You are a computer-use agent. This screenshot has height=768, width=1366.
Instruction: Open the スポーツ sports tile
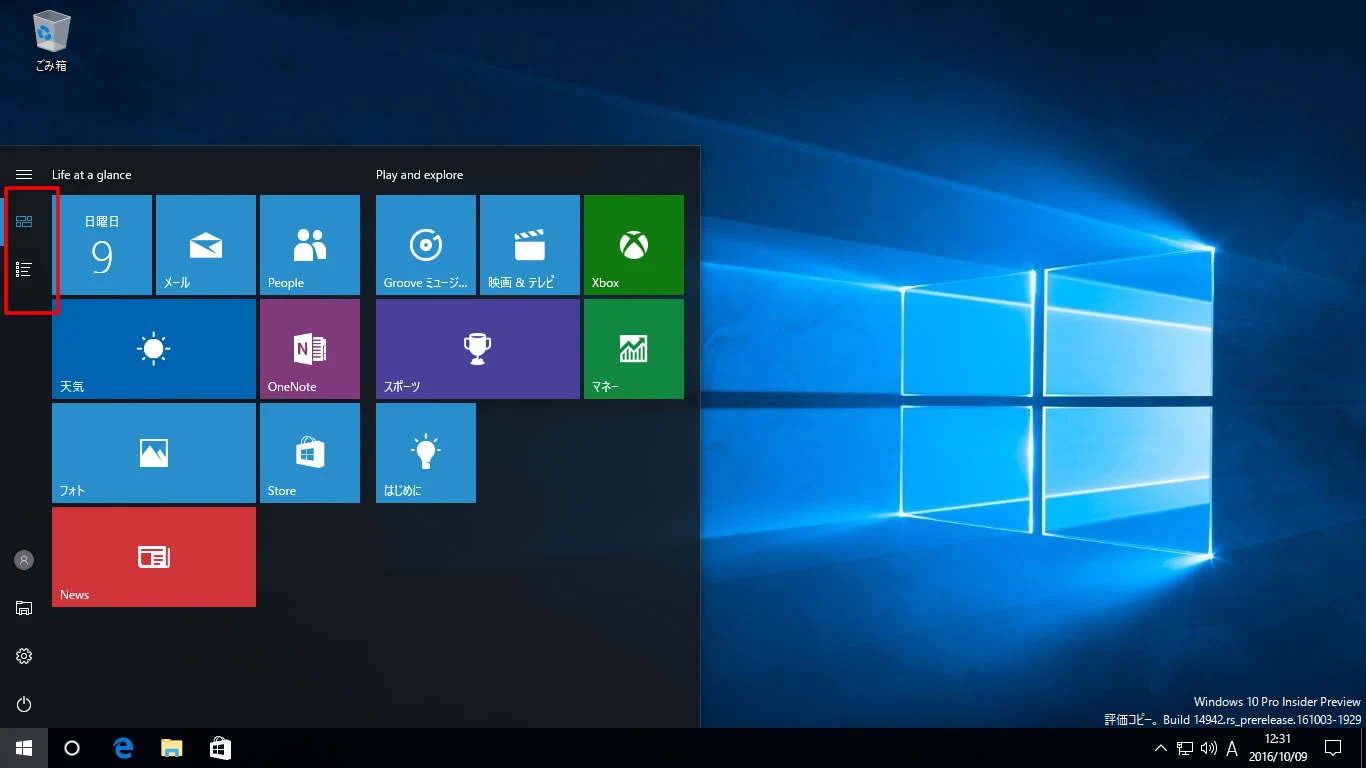(x=478, y=349)
